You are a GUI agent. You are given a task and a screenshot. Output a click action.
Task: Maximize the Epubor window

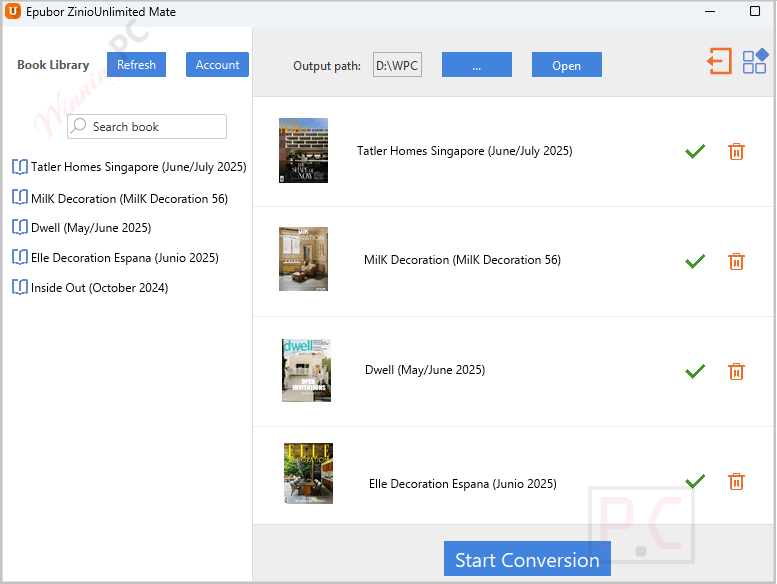pos(755,11)
